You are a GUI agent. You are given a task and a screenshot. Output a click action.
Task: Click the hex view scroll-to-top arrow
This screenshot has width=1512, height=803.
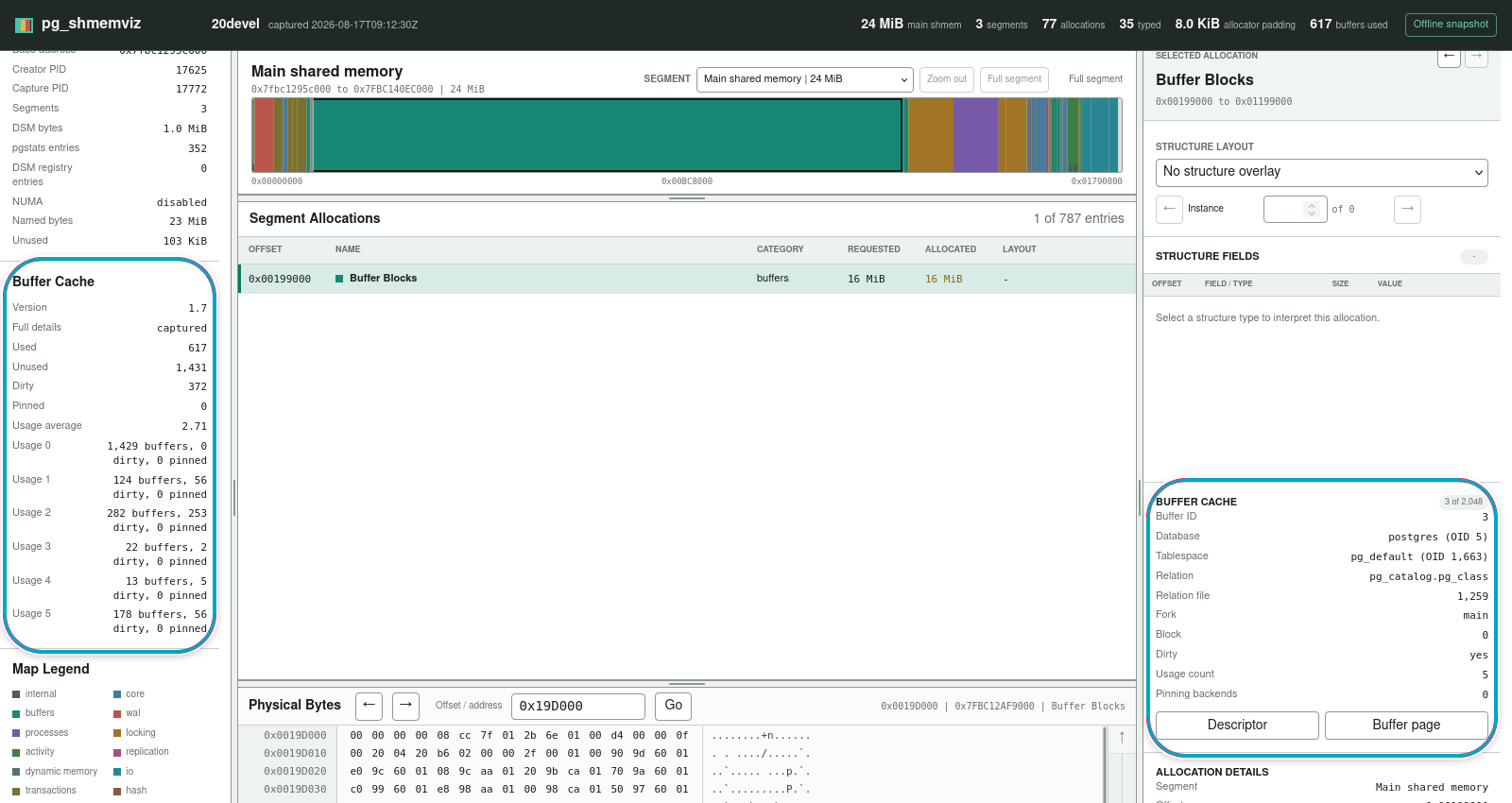[x=1122, y=737]
